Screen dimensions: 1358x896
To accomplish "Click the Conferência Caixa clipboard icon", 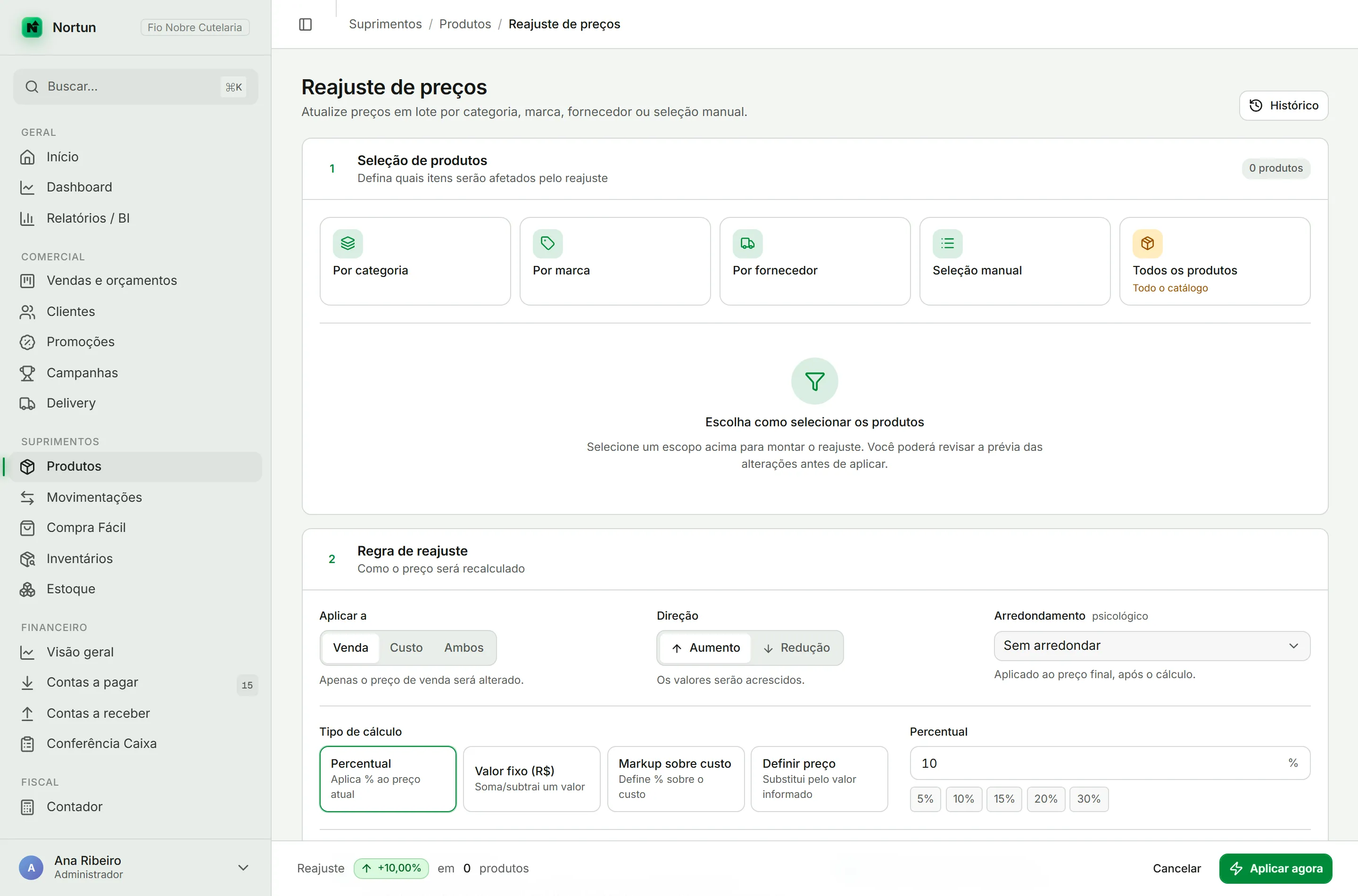I will pos(27,743).
